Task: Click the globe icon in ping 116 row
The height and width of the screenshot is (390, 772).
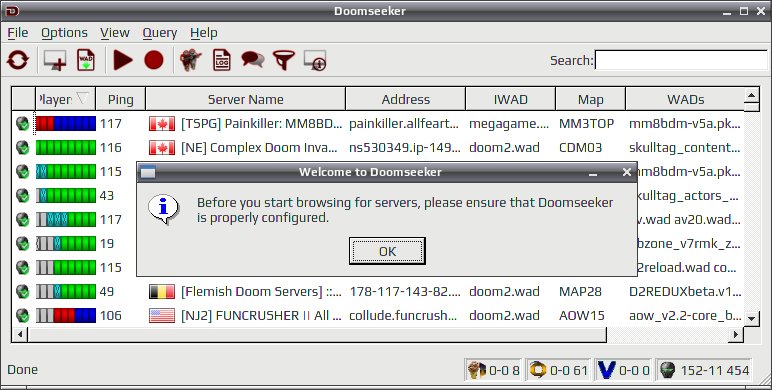Action: click(x=23, y=148)
